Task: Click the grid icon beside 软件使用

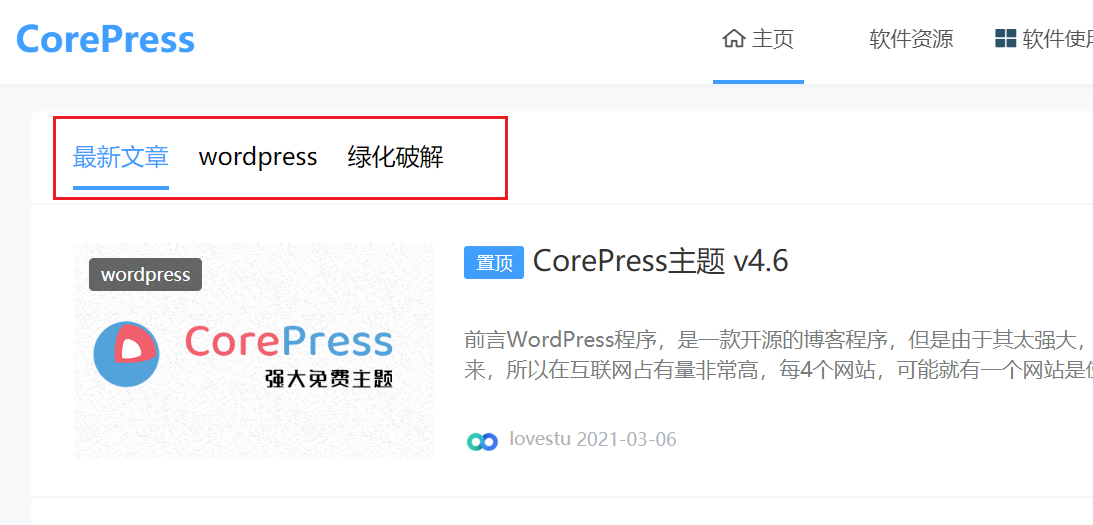Action: click(1005, 38)
